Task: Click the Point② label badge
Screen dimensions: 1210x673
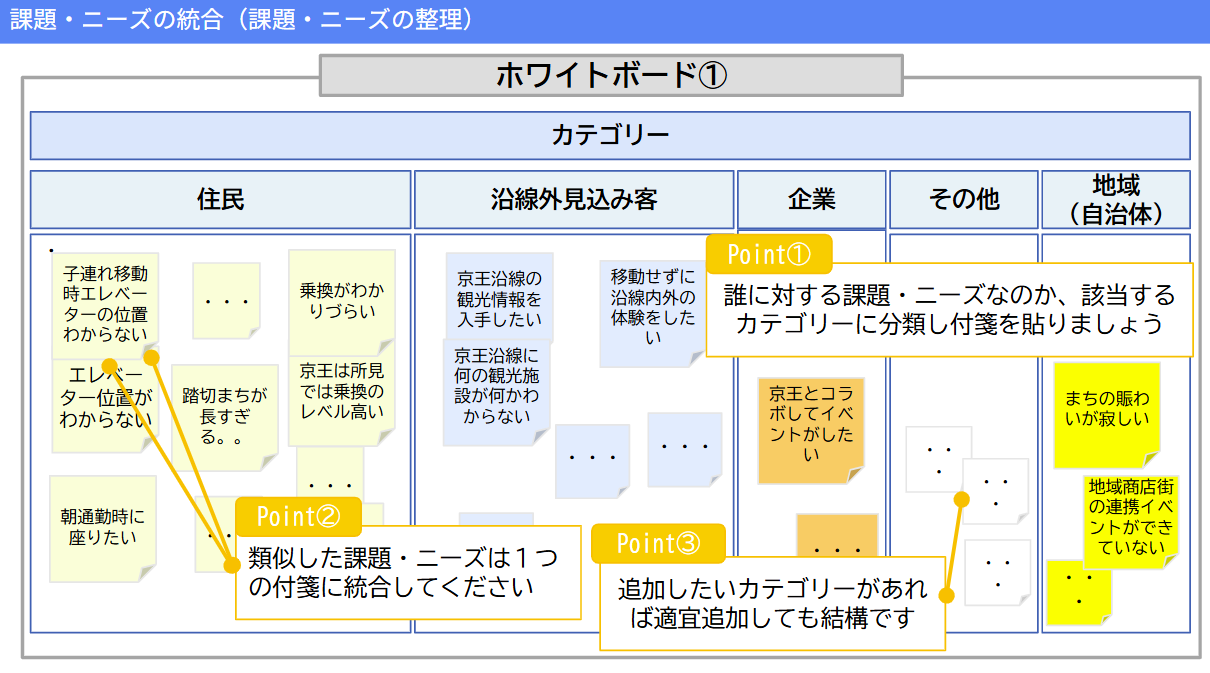Action: tap(297, 517)
